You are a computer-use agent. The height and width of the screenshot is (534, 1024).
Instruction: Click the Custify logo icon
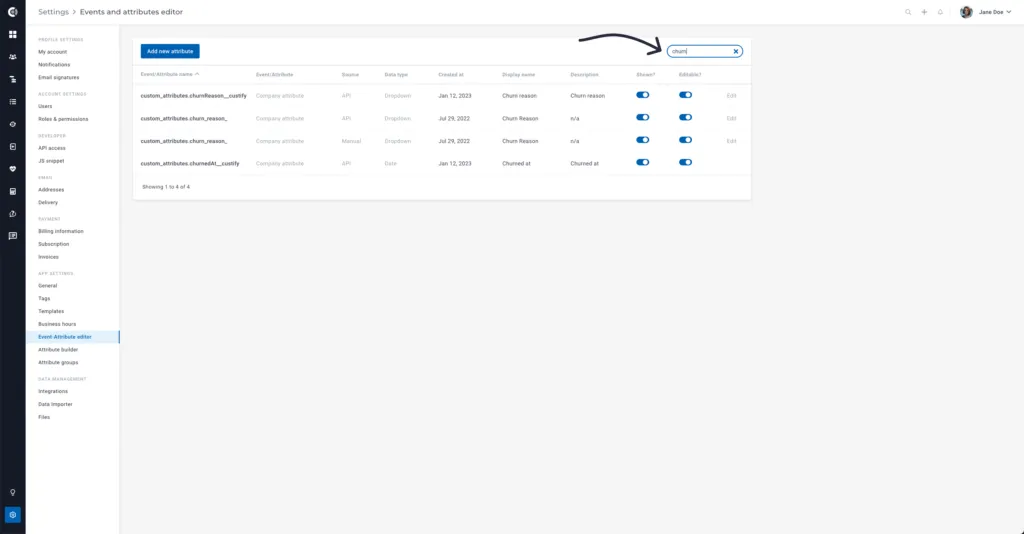pyautogui.click(x=12, y=12)
